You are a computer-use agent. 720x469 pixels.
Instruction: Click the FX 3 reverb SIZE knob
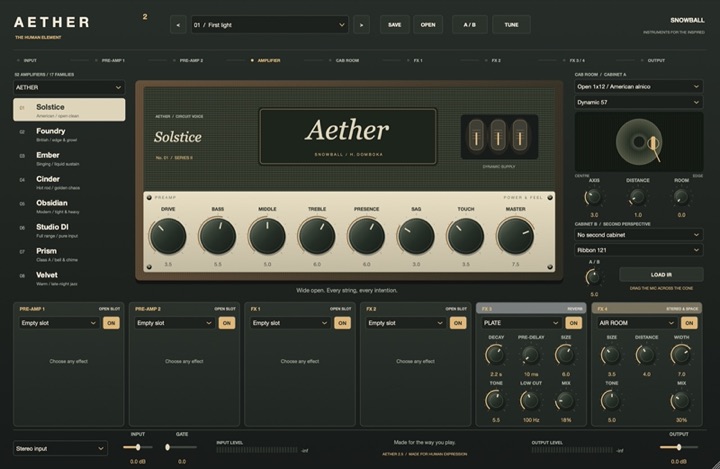(x=565, y=355)
